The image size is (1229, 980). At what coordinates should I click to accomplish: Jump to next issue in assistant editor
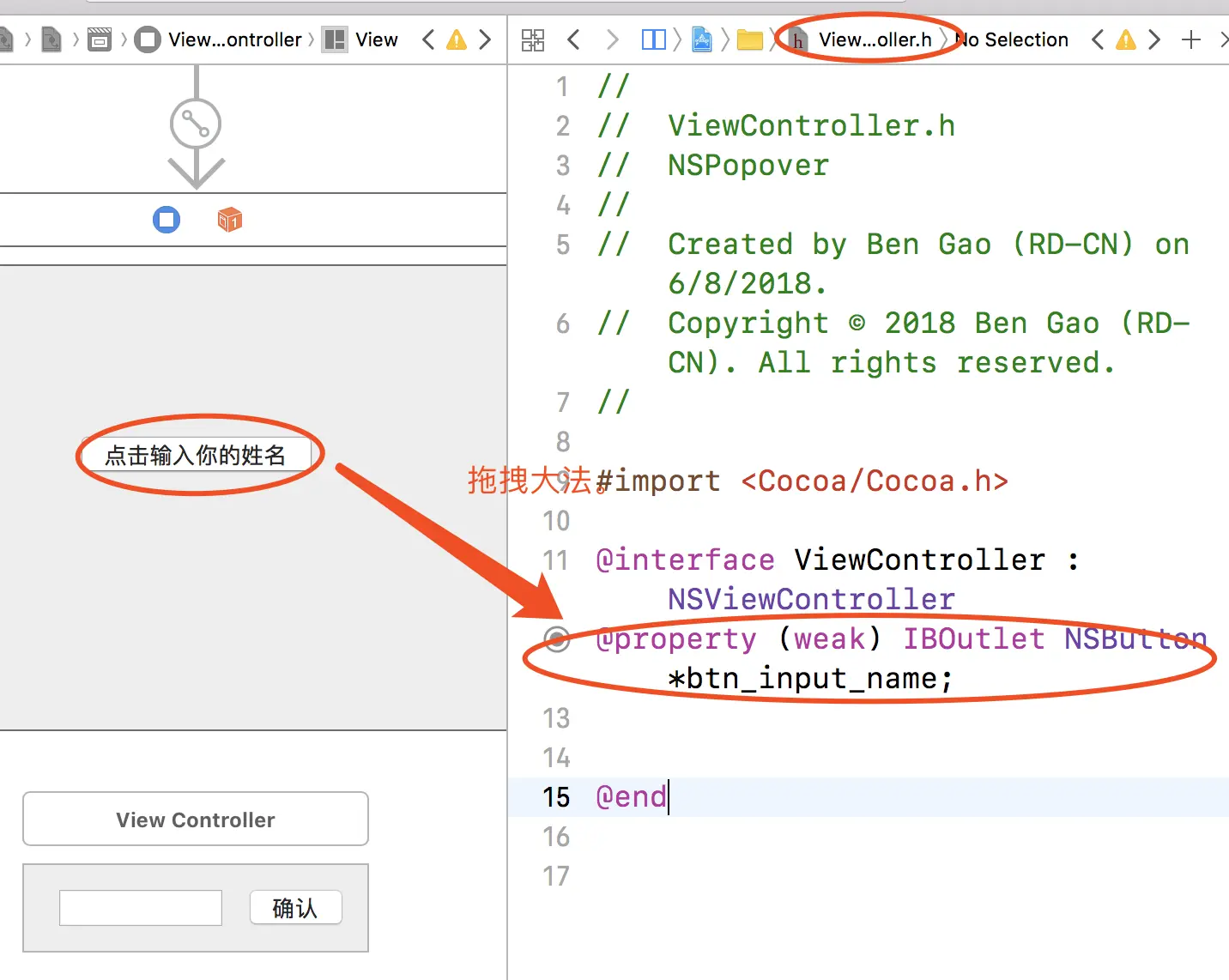[x=1154, y=39]
